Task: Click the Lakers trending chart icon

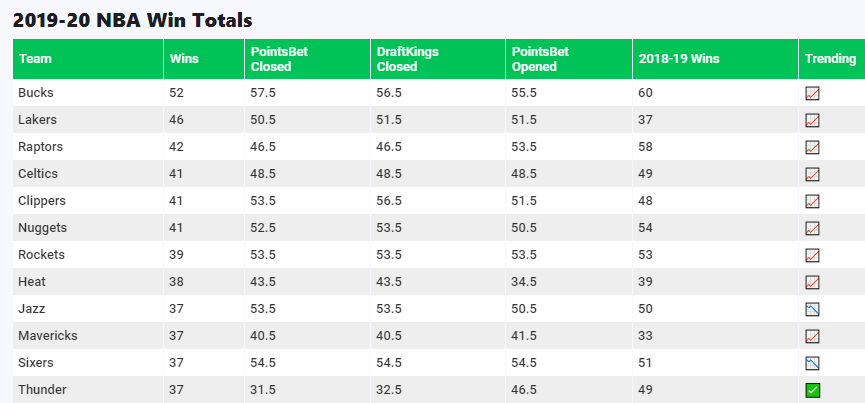Action: (813, 120)
